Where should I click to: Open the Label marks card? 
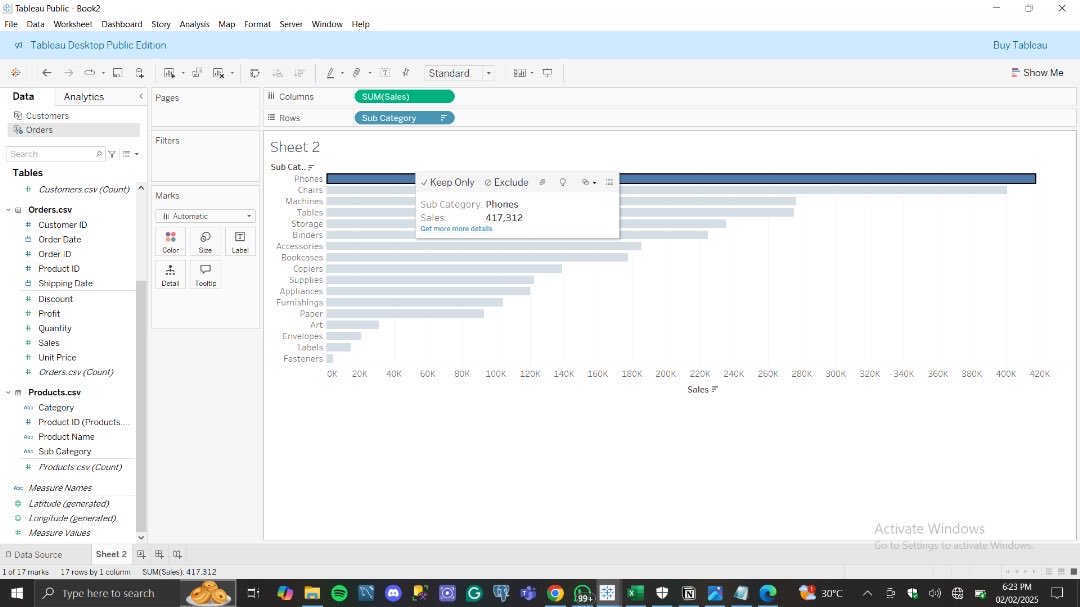pyautogui.click(x=240, y=242)
